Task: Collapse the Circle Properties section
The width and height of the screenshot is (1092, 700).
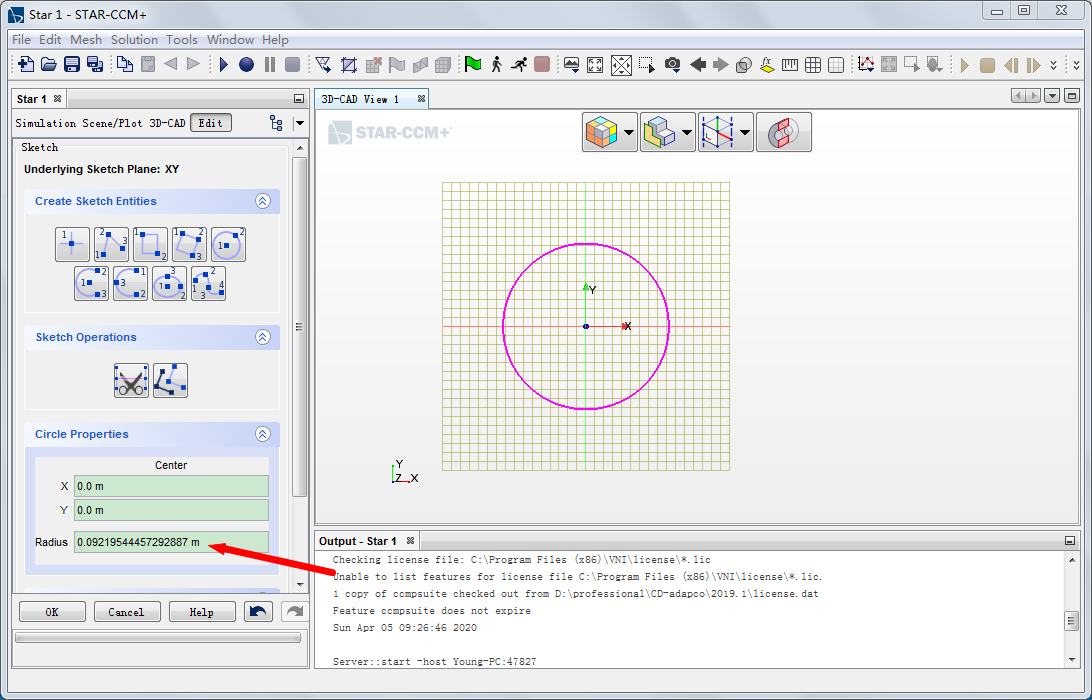Action: coord(263,434)
